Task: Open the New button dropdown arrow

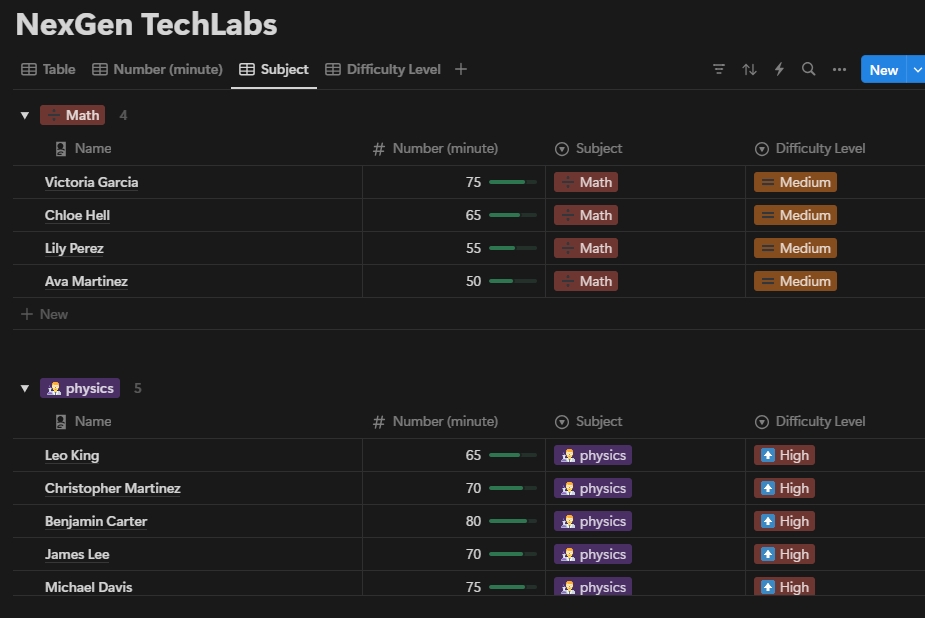Action: click(x=917, y=69)
